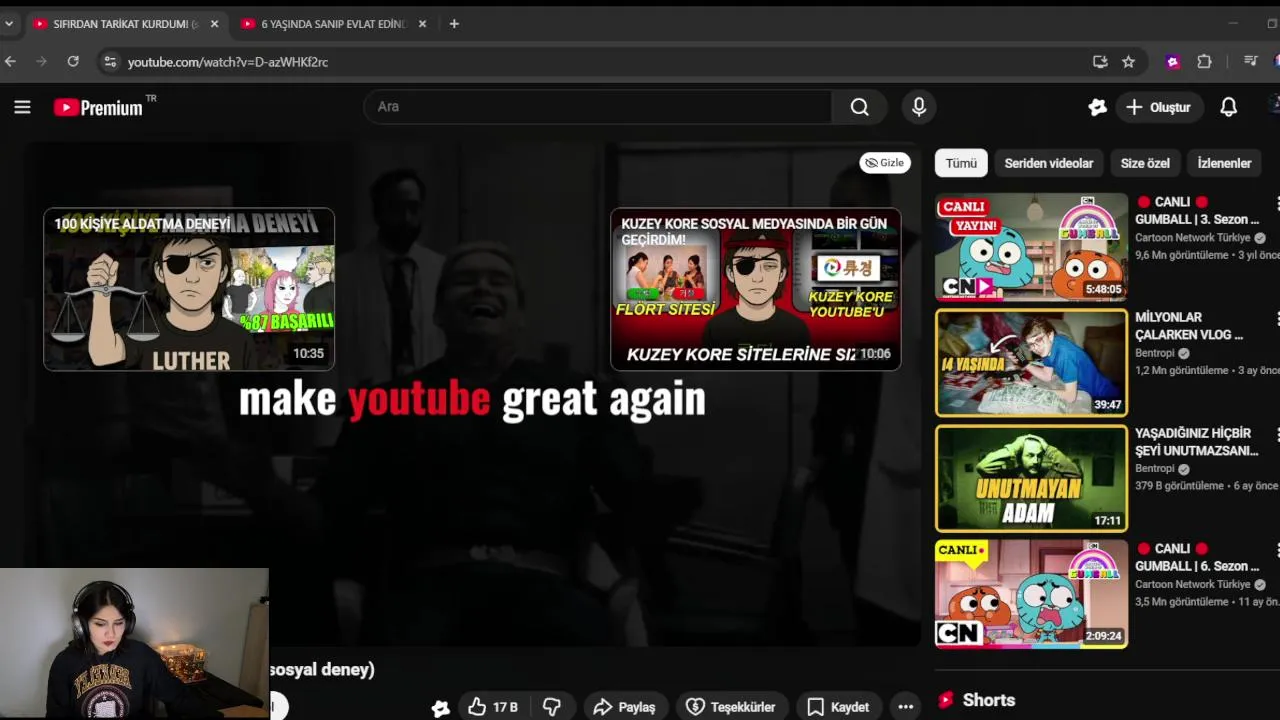
Task: Expand the tab search dropdown arrow
Action: tap(9, 24)
